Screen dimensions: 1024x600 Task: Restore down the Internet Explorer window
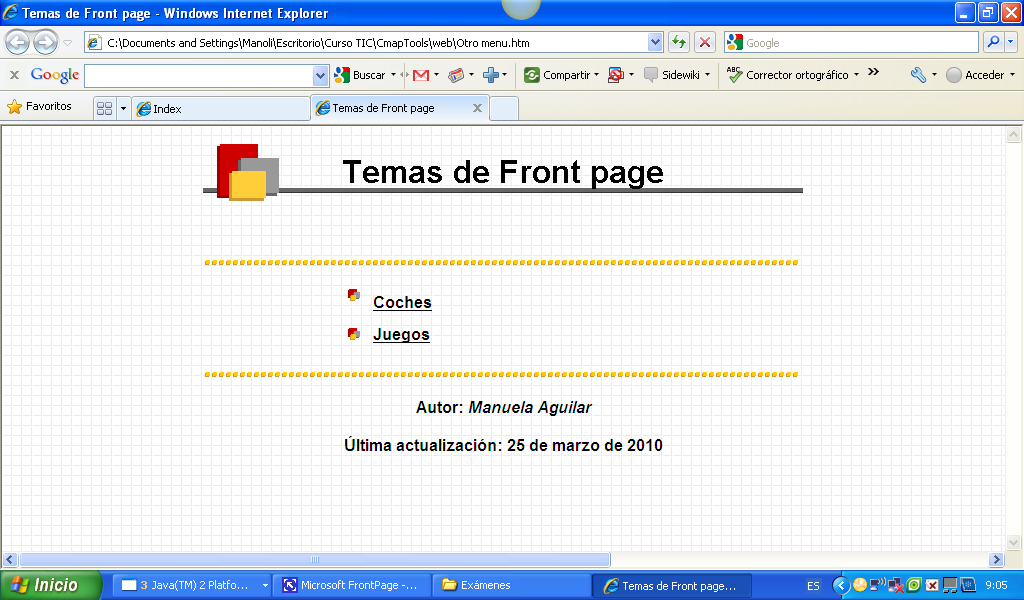pos(987,12)
